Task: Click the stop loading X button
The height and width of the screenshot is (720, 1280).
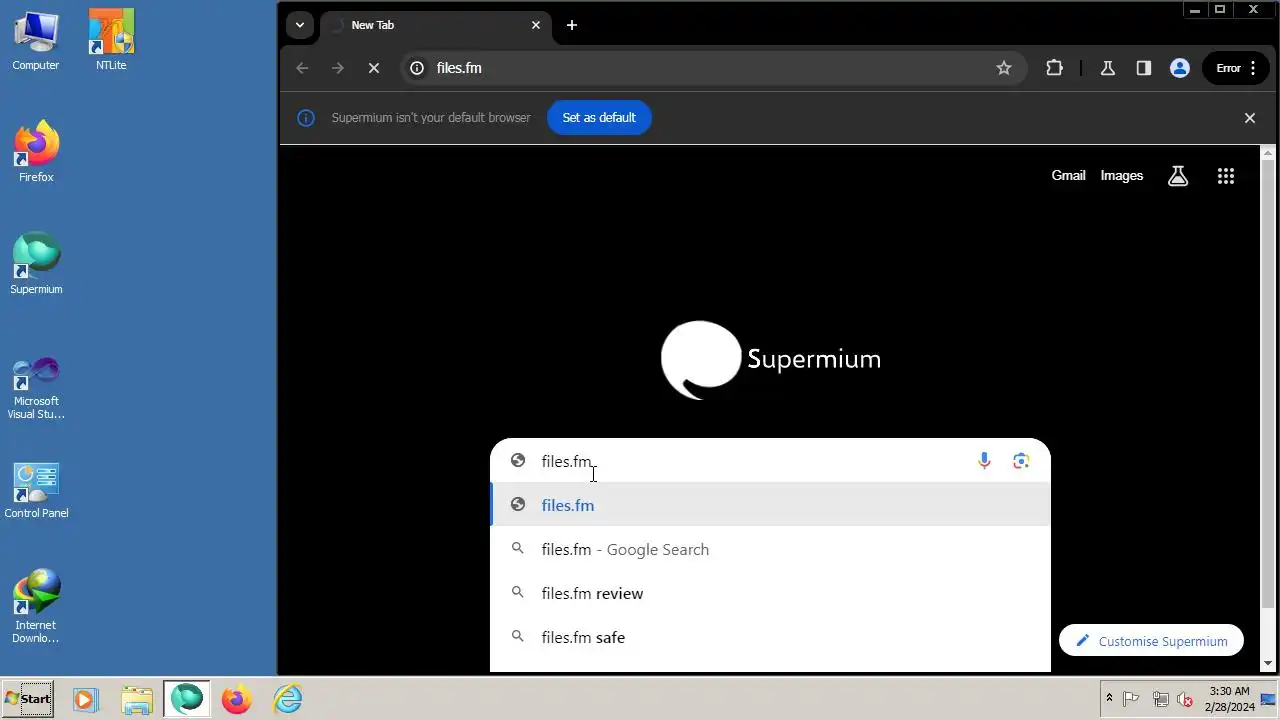Action: (x=374, y=68)
